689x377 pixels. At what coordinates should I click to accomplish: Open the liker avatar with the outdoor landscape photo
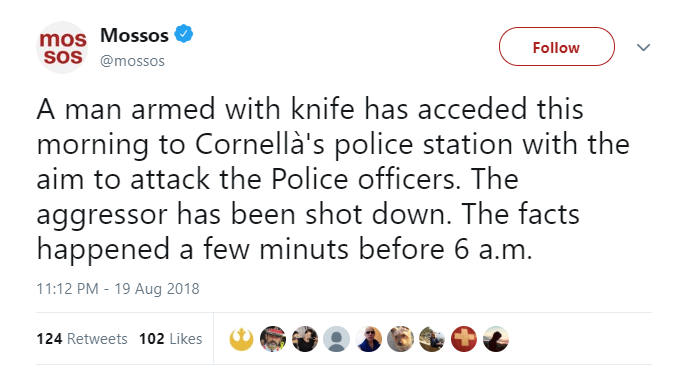(432, 339)
